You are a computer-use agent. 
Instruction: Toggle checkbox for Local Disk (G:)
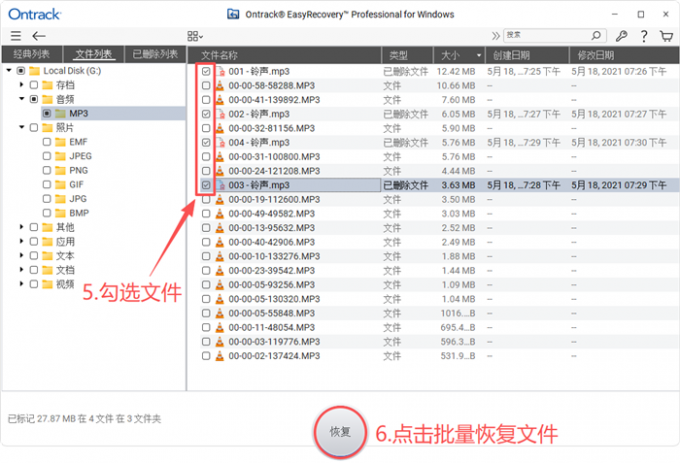tap(21, 71)
